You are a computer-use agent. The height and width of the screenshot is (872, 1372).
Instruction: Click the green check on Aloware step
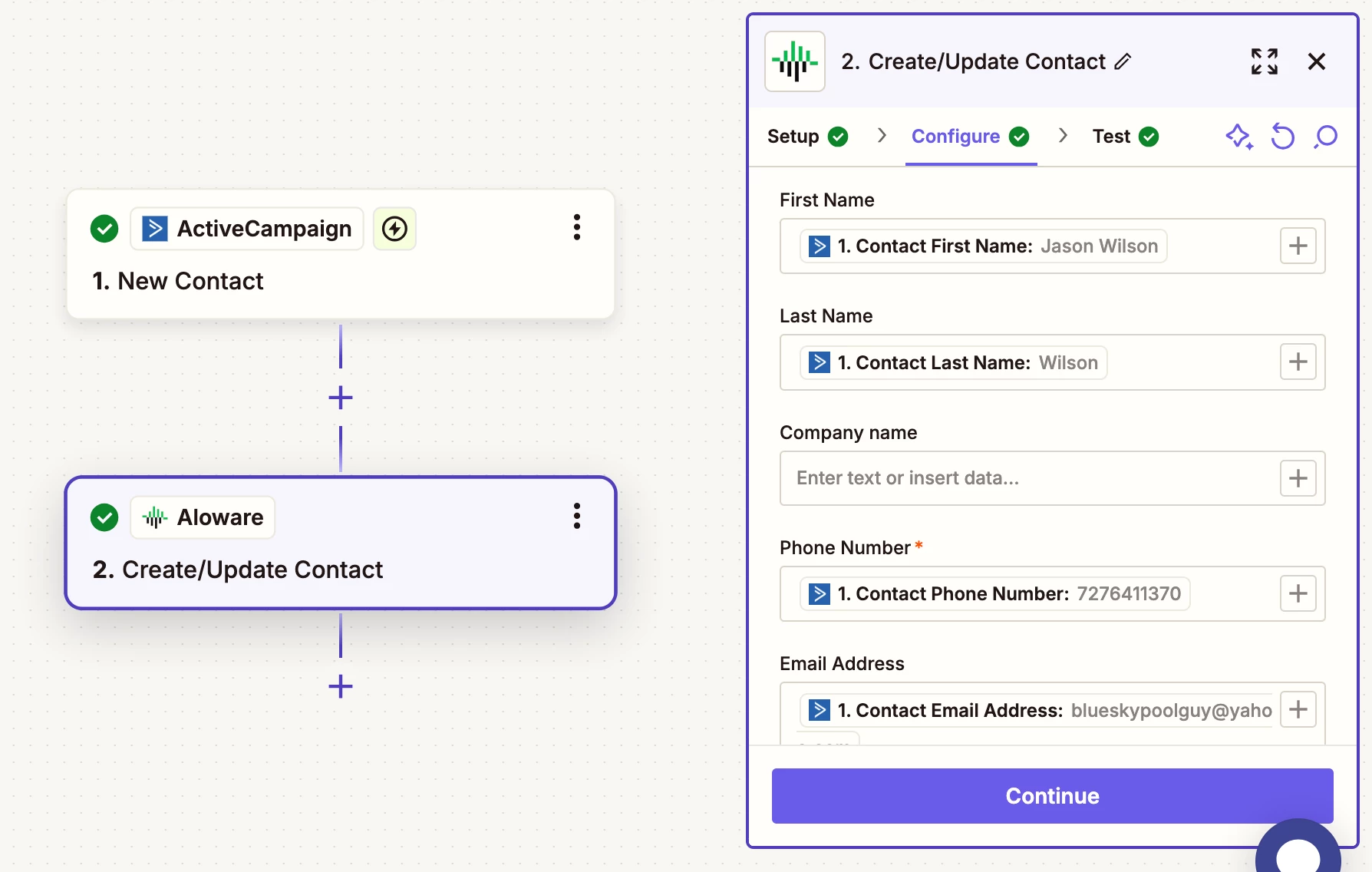104,517
